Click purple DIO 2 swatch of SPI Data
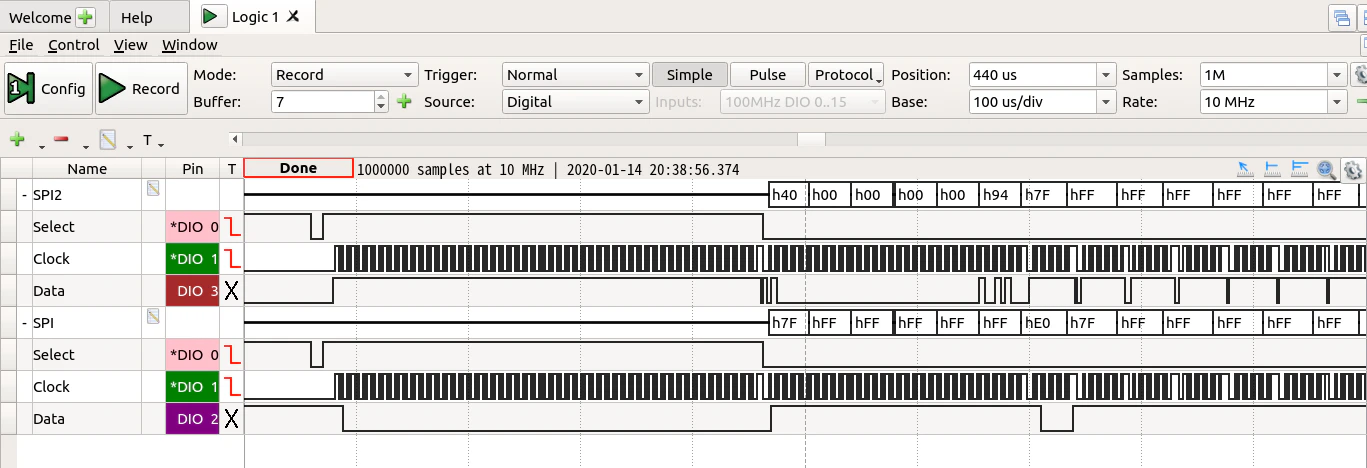The width and height of the screenshot is (1367, 468). pos(192,419)
